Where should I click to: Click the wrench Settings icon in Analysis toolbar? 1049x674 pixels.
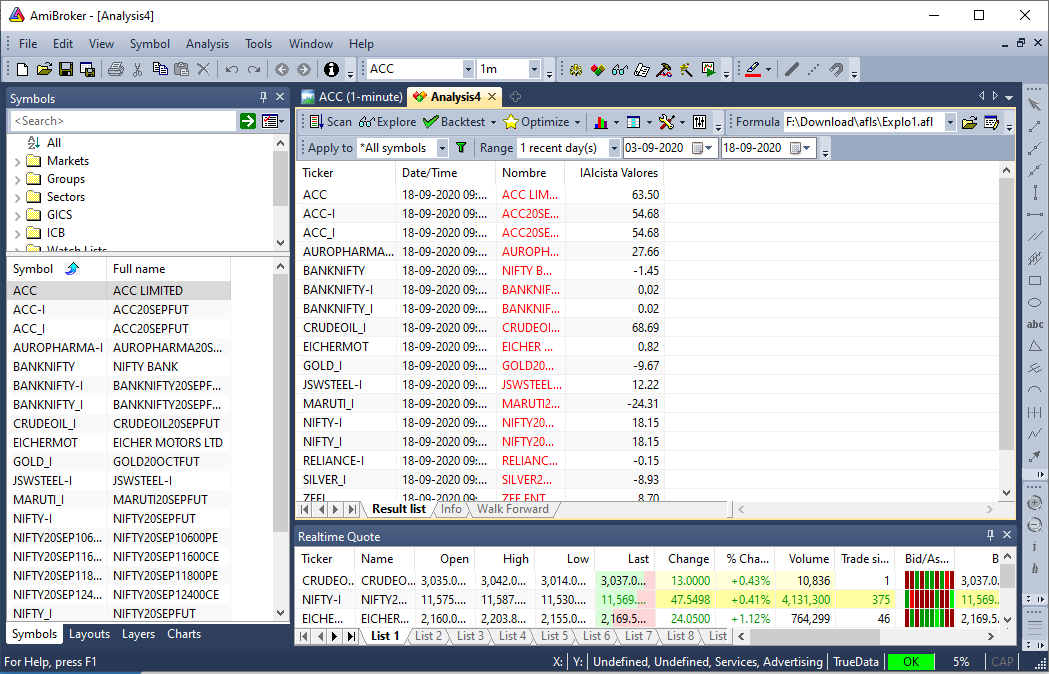666,122
